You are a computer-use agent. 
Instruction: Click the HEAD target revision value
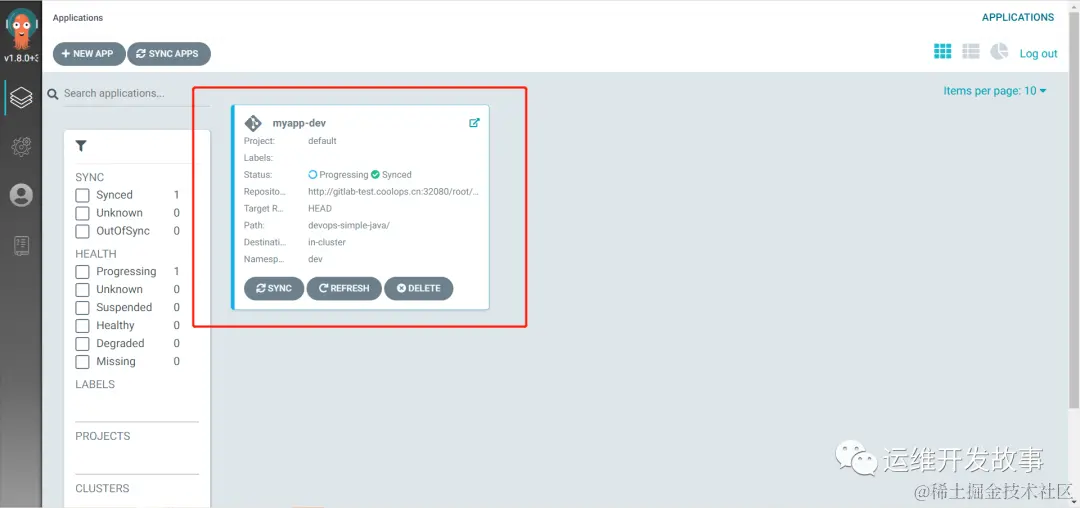(x=320, y=208)
